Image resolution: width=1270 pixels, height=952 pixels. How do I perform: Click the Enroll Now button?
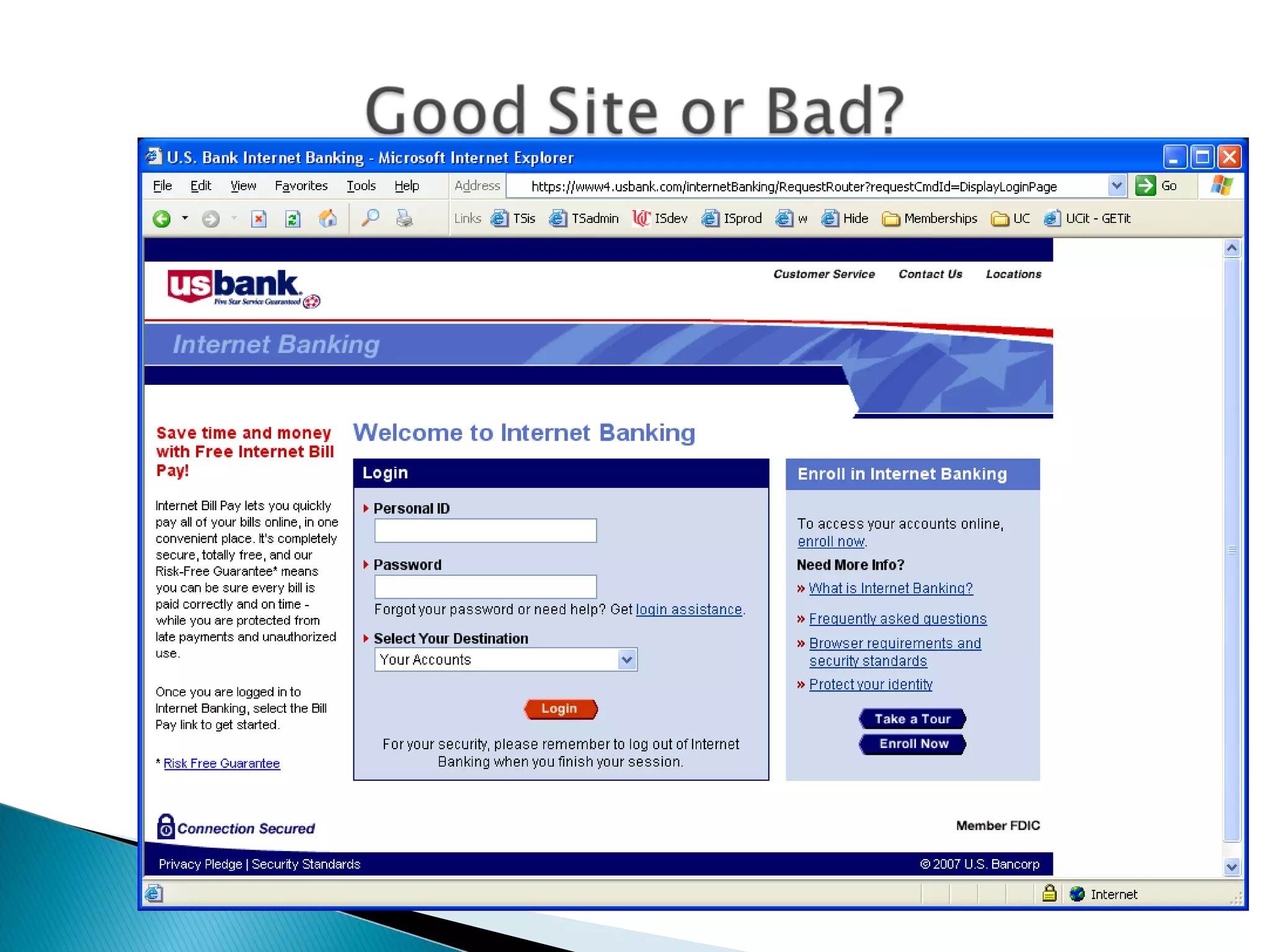[x=913, y=744]
